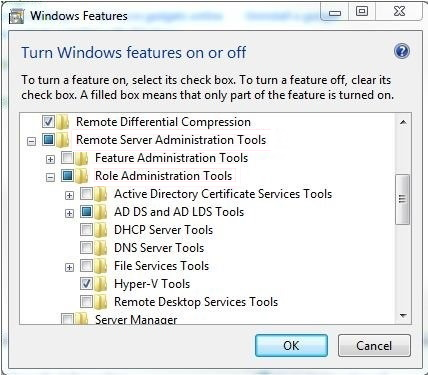Click the Feature Administration Tools folder icon
This screenshot has width=428, height=375.
82,158
